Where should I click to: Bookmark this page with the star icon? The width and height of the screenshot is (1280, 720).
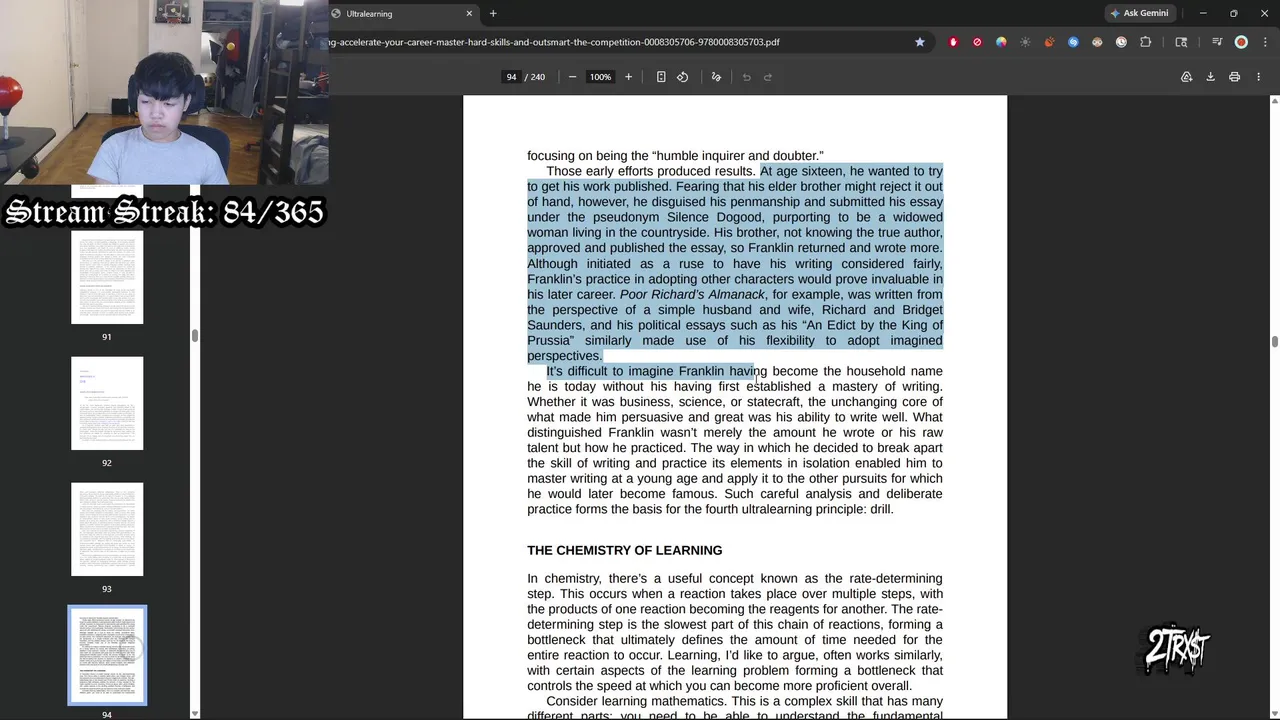point(920,42)
